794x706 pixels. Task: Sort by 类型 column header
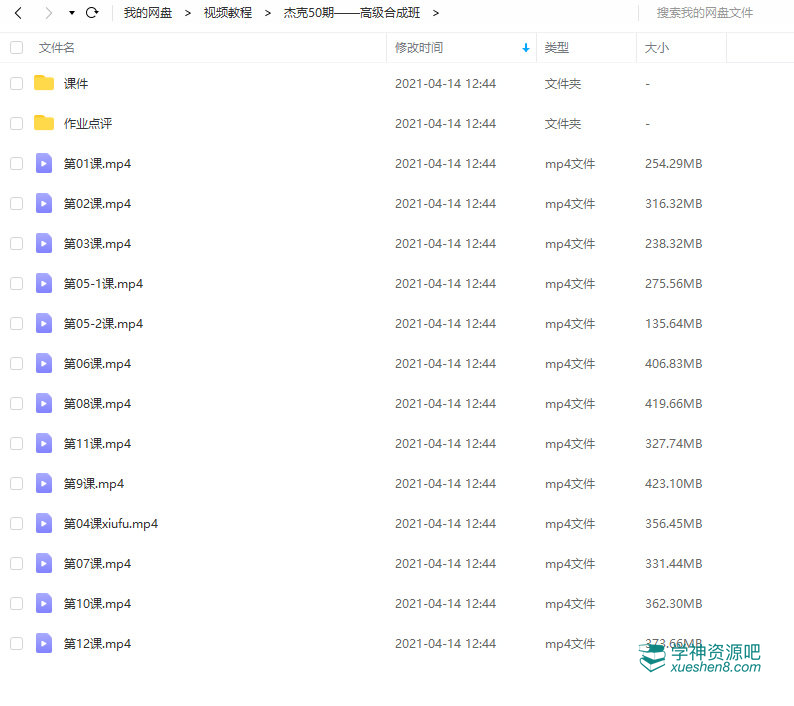tap(557, 47)
